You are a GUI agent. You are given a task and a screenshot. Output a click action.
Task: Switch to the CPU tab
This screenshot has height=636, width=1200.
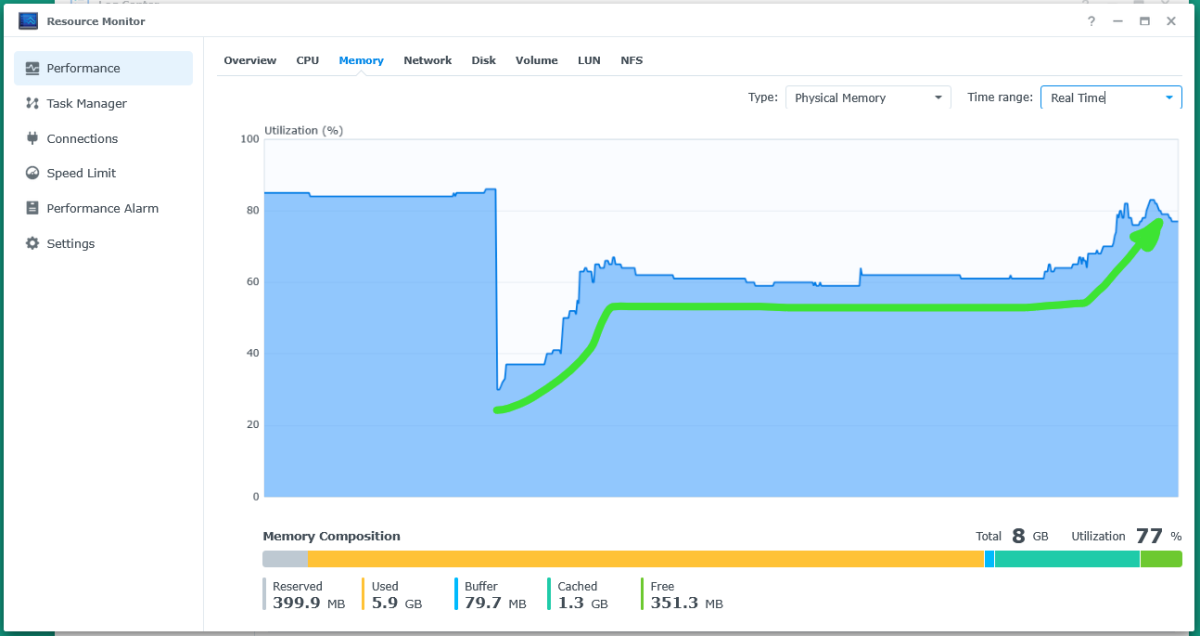pyautogui.click(x=307, y=61)
